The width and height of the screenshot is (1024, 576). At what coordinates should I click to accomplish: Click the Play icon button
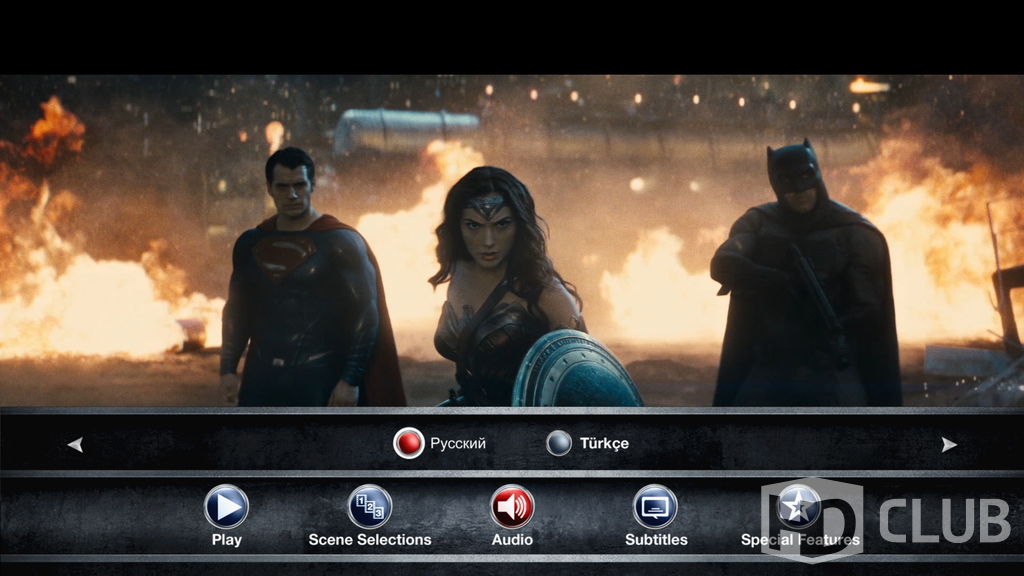[x=226, y=506]
